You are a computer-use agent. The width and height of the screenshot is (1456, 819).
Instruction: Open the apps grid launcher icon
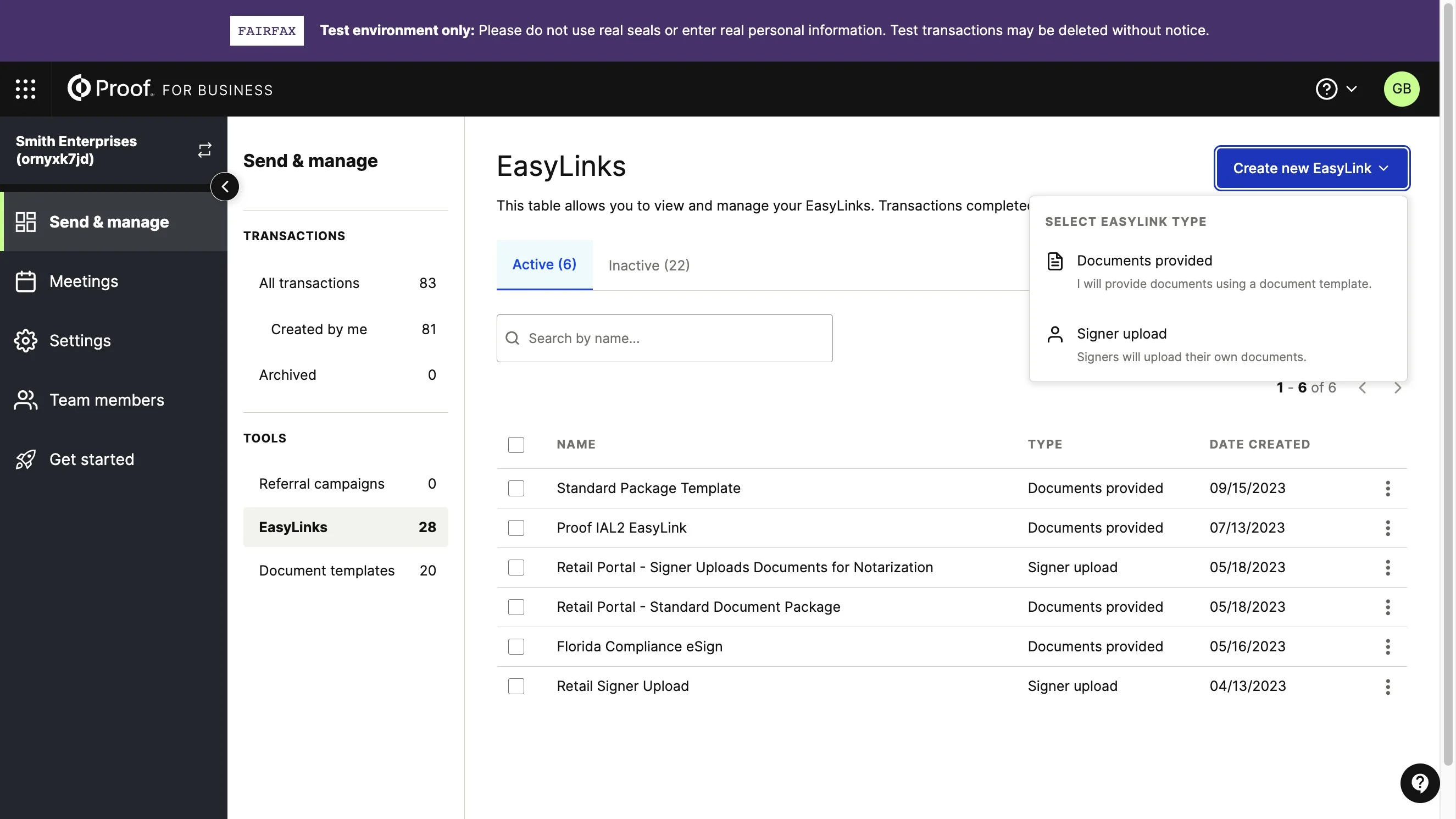(x=25, y=89)
